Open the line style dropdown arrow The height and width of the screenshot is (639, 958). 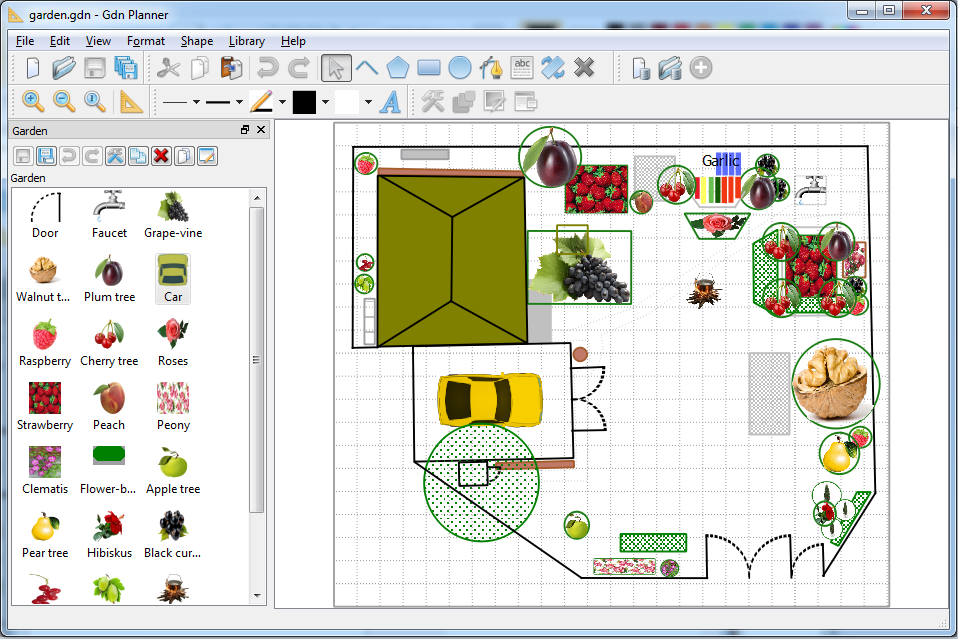pos(197,102)
